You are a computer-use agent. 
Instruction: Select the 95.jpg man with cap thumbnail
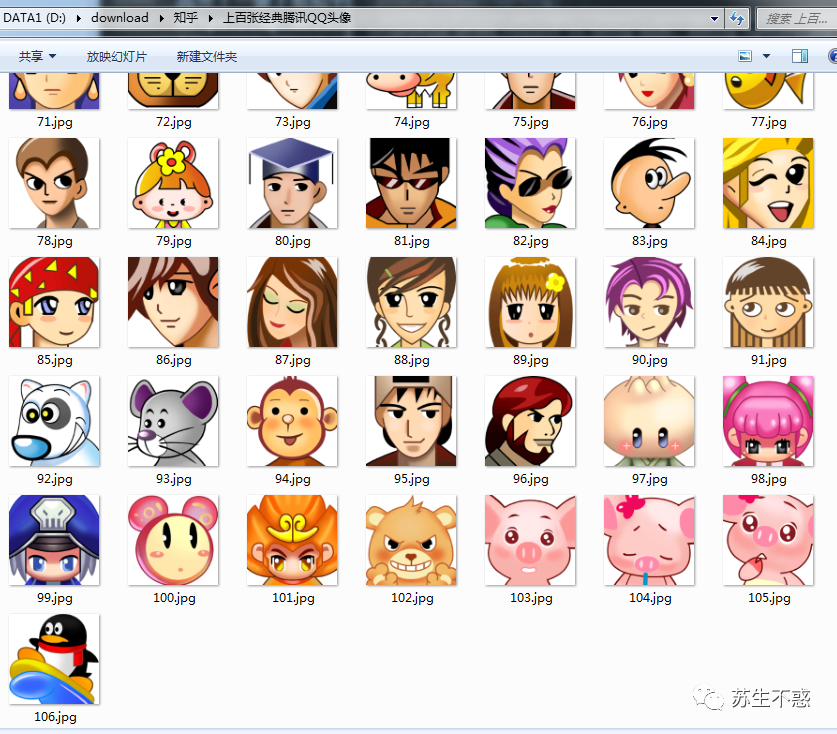(412, 421)
